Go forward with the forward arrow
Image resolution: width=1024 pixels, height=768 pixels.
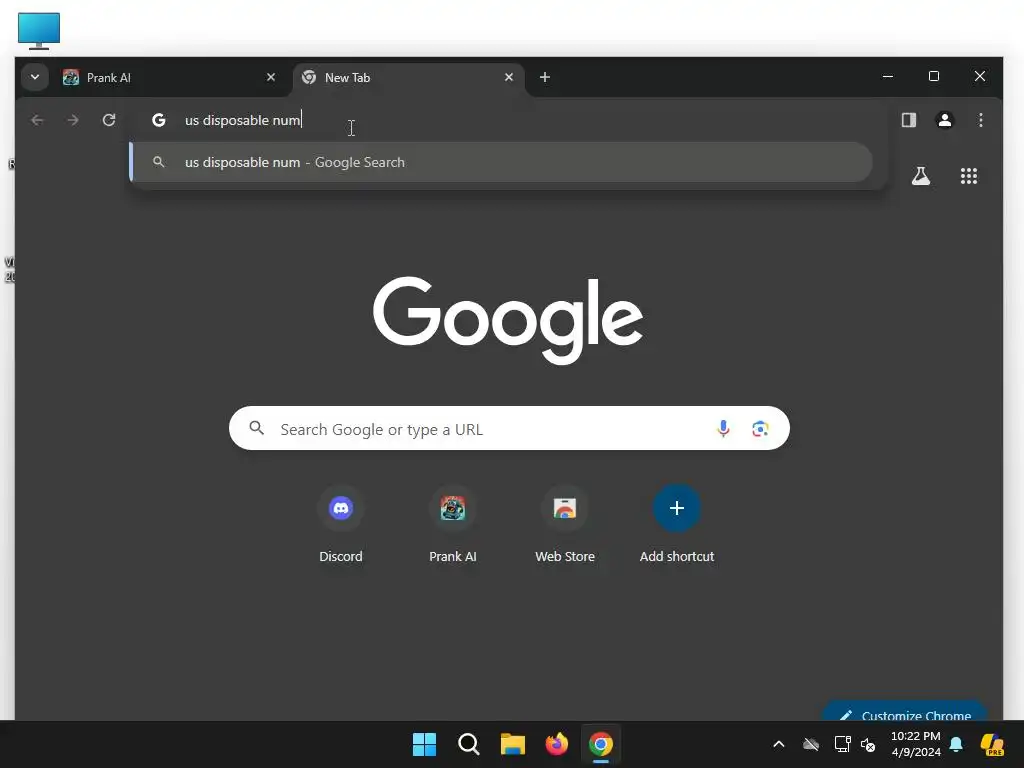(x=73, y=120)
